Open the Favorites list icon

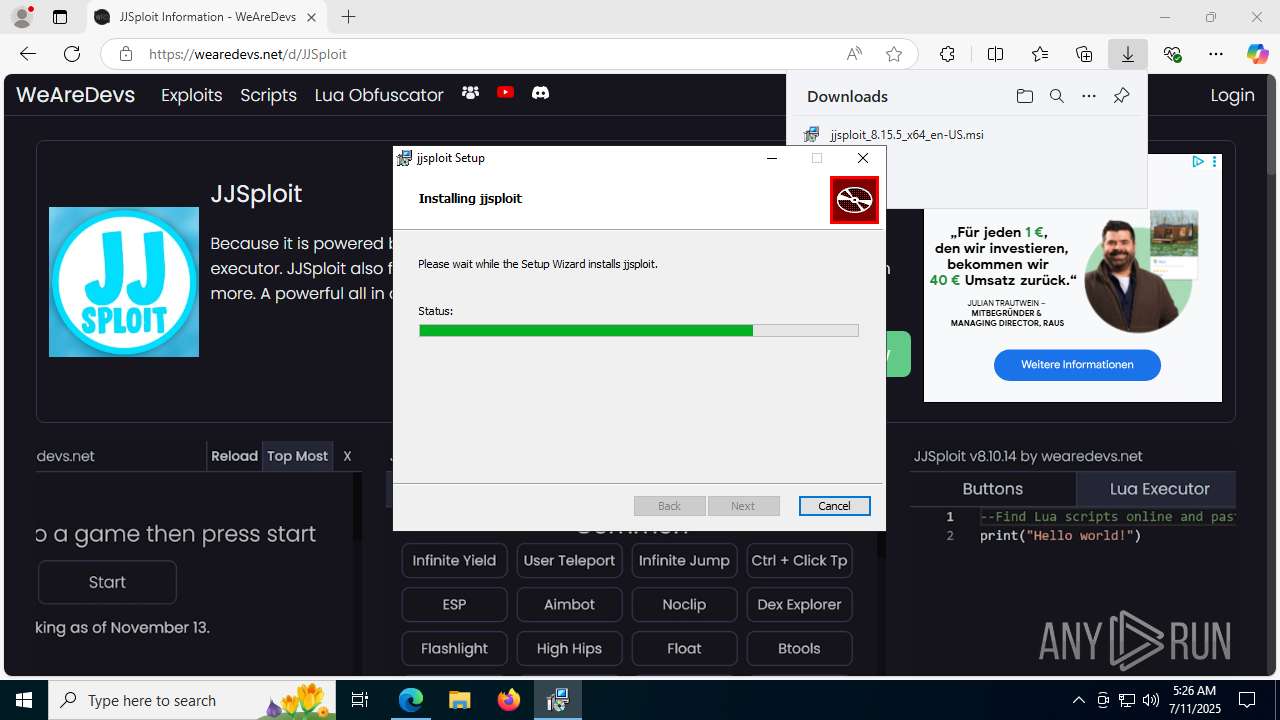click(x=1040, y=54)
